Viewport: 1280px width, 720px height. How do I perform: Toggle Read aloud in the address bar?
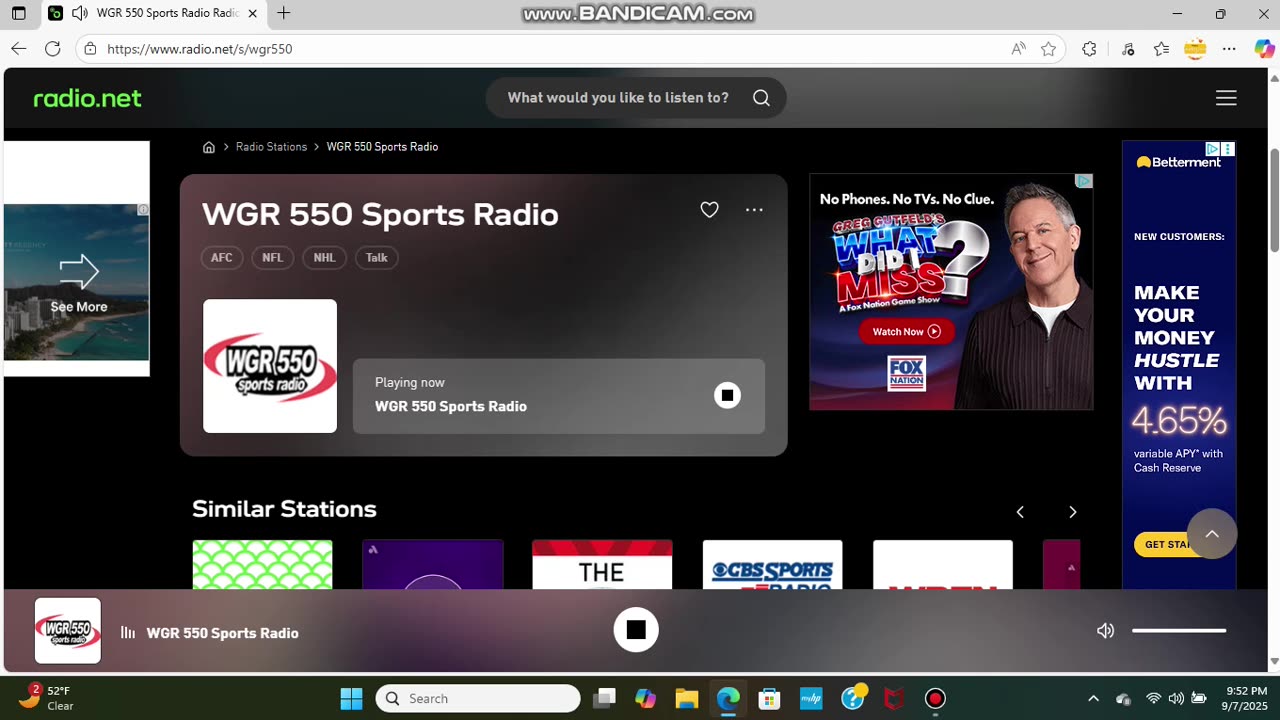(1018, 48)
